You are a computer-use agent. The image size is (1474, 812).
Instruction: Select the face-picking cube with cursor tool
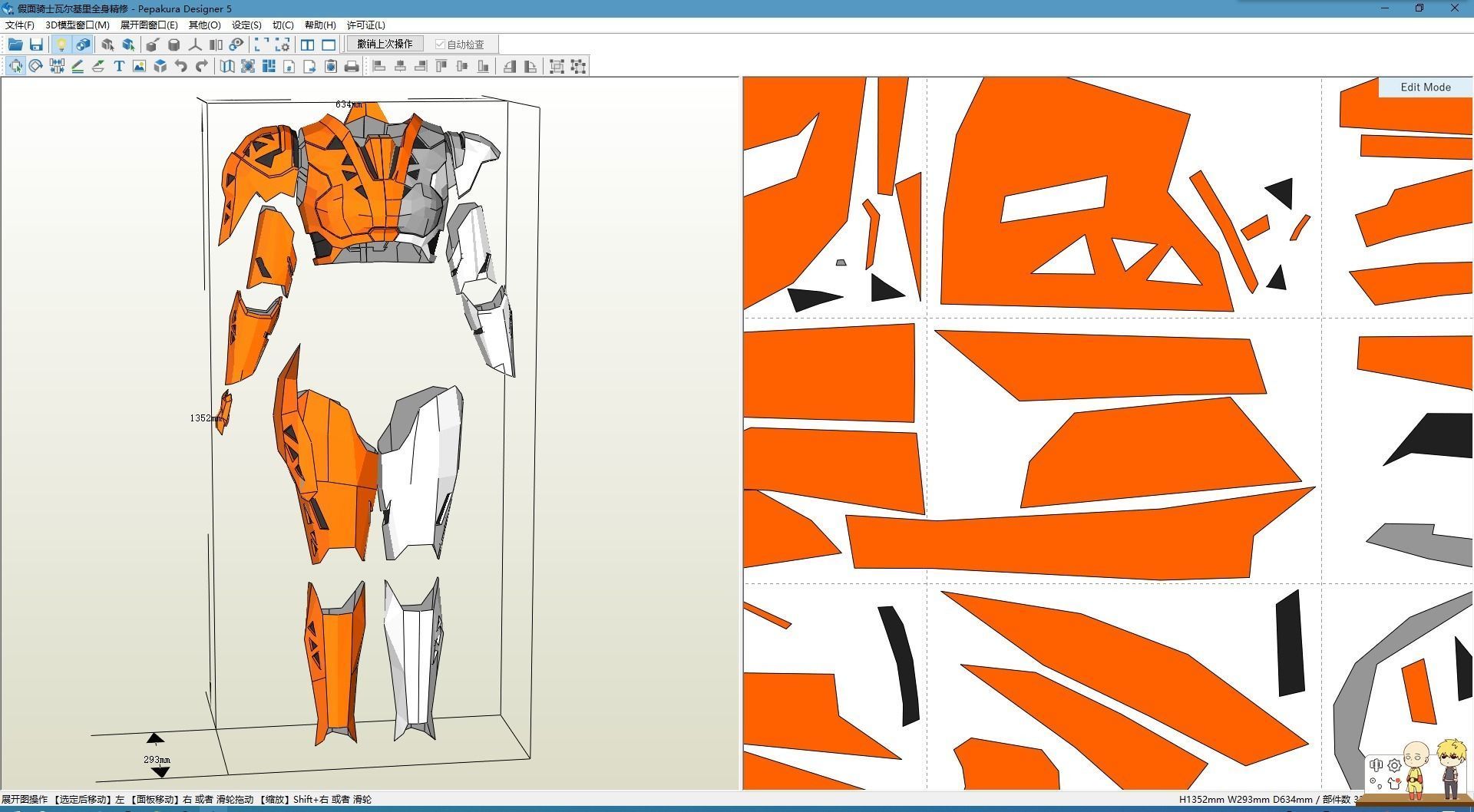(x=107, y=45)
